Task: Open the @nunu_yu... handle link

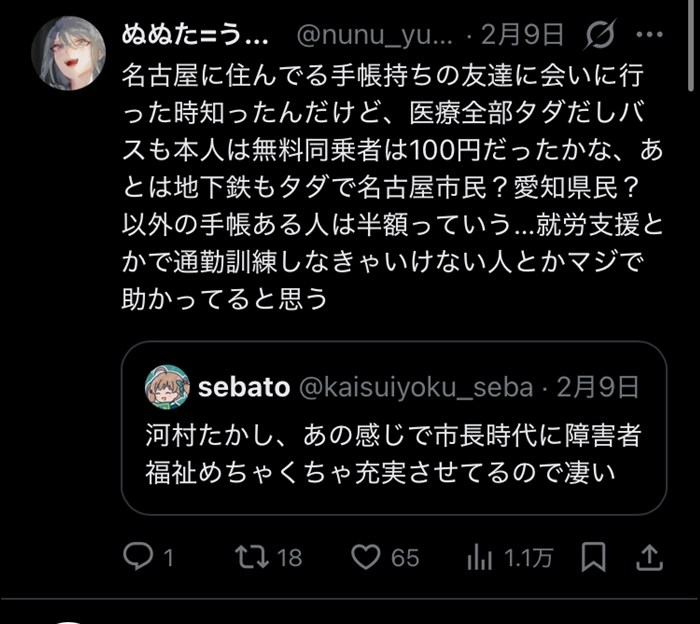Action: (375, 37)
